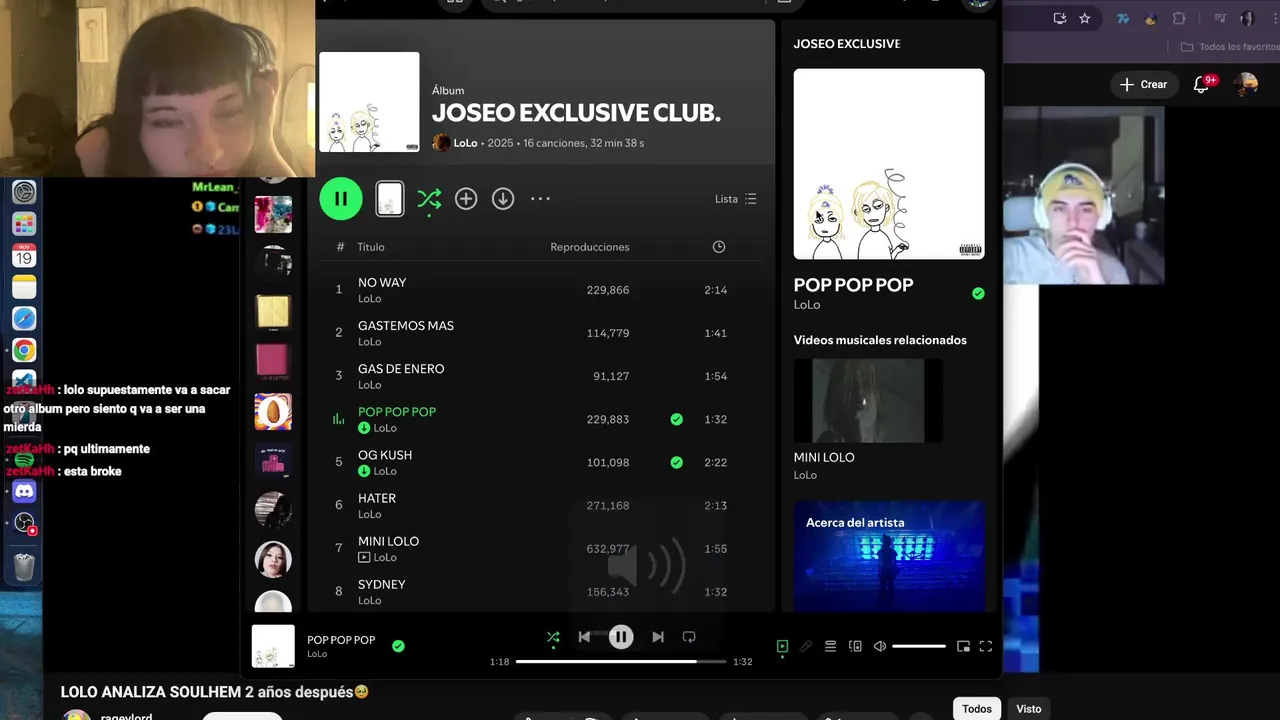
Task: Play the track HATER
Action: pos(541,505)
